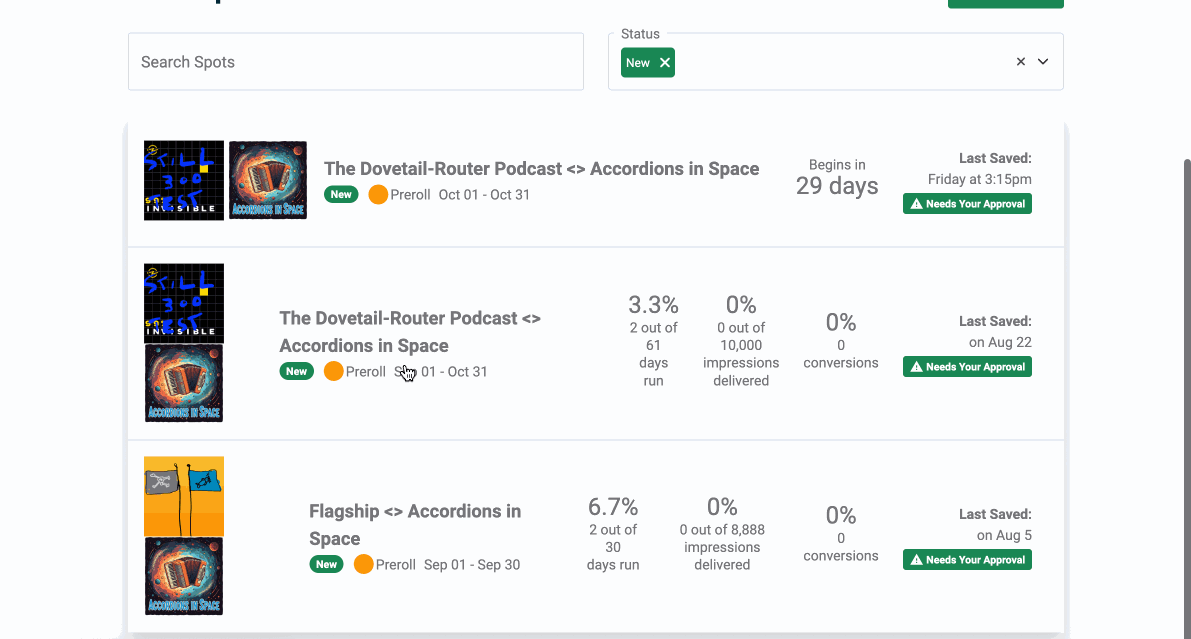Open the Still 300 Test artwork in first row
Image resolution: width=1191 pixels, height=639 pixels.
(184, 180)
